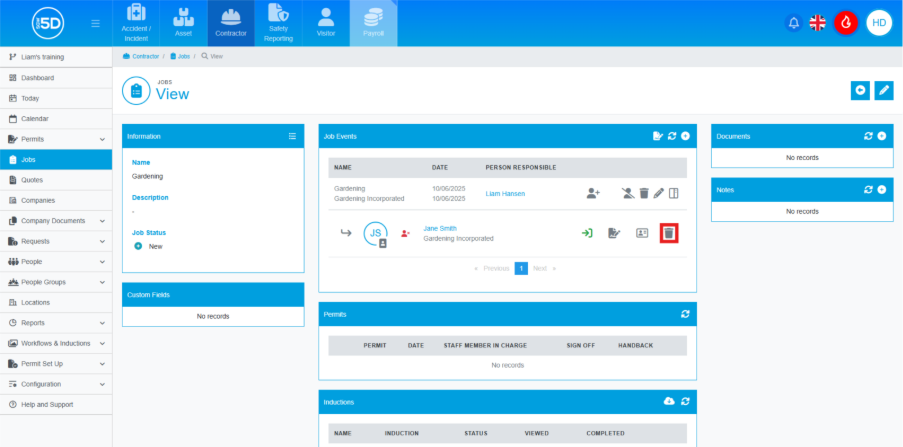Add a person to the Gardening job event
The height and width of the screenshot is (447, 903).
[593, 193]
